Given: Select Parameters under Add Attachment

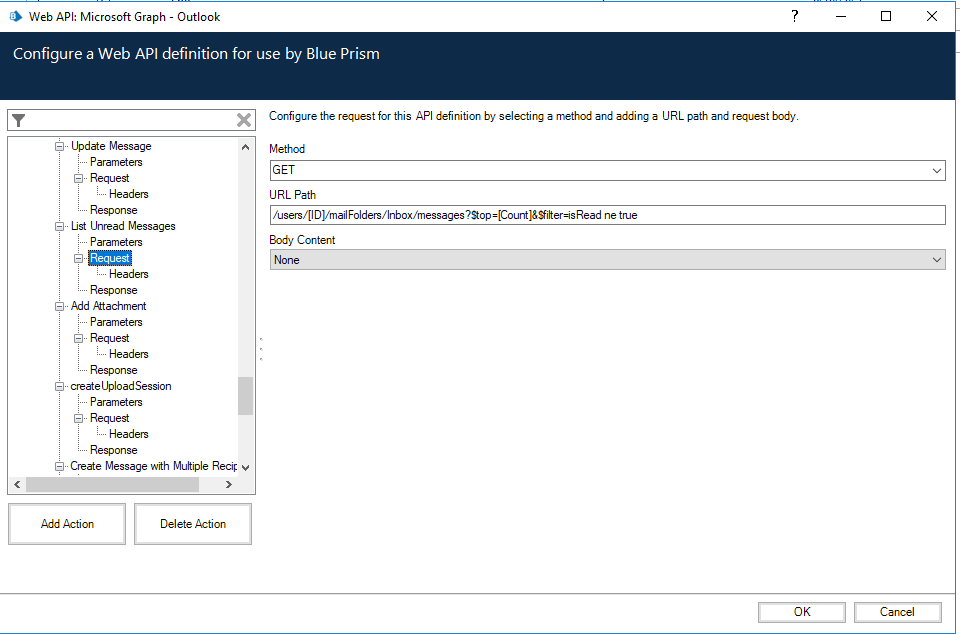Looking at the screenshot, I should pyautogui.click(x=116, y=322).
